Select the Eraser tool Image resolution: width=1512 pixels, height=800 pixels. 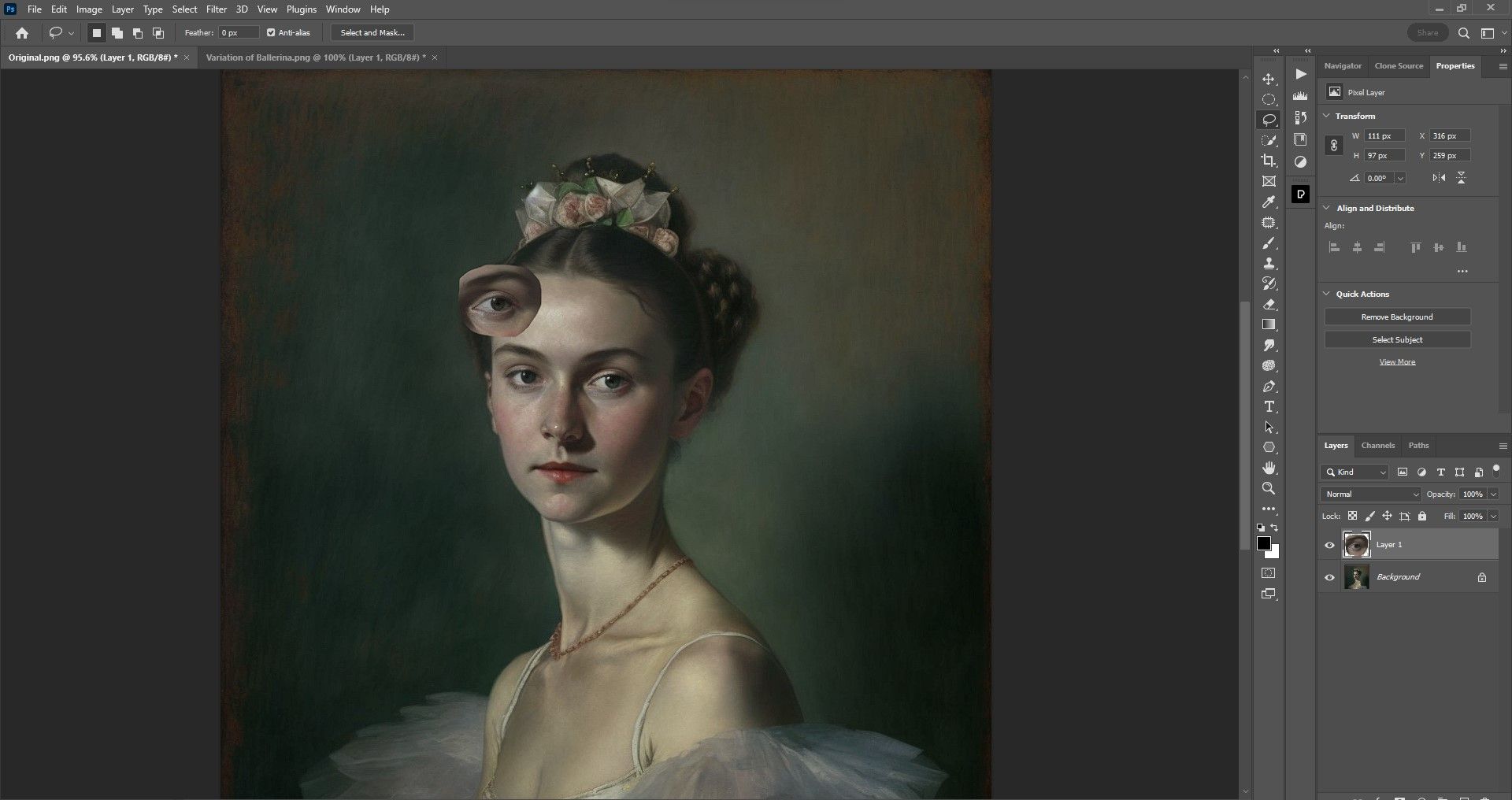click(x=1269, y=305)
